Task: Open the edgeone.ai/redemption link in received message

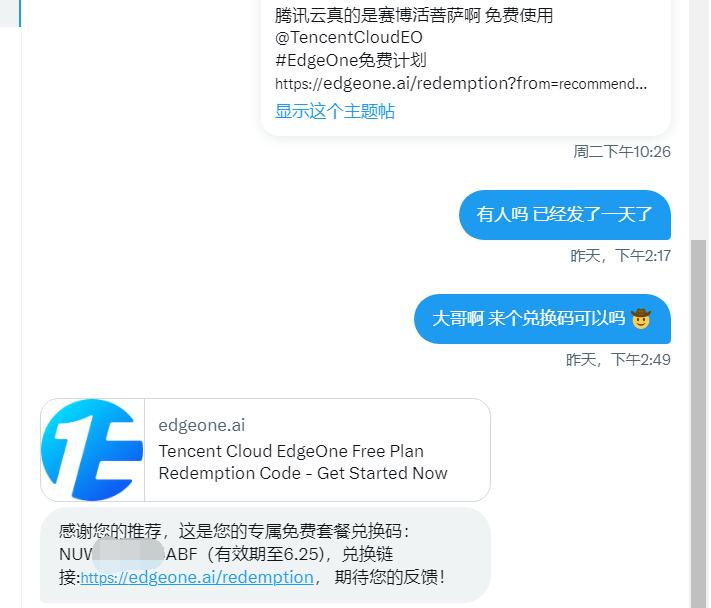Action: [197, 577]
